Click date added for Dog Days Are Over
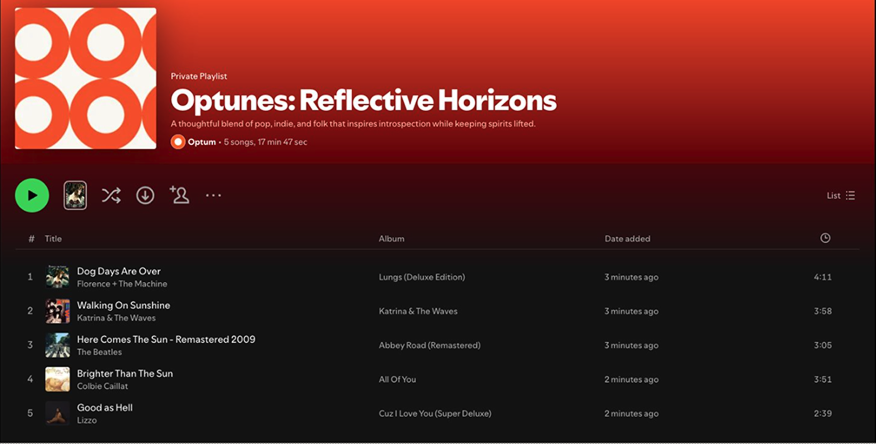The width and height of the screenshot is (876, 444). (631, 277)
